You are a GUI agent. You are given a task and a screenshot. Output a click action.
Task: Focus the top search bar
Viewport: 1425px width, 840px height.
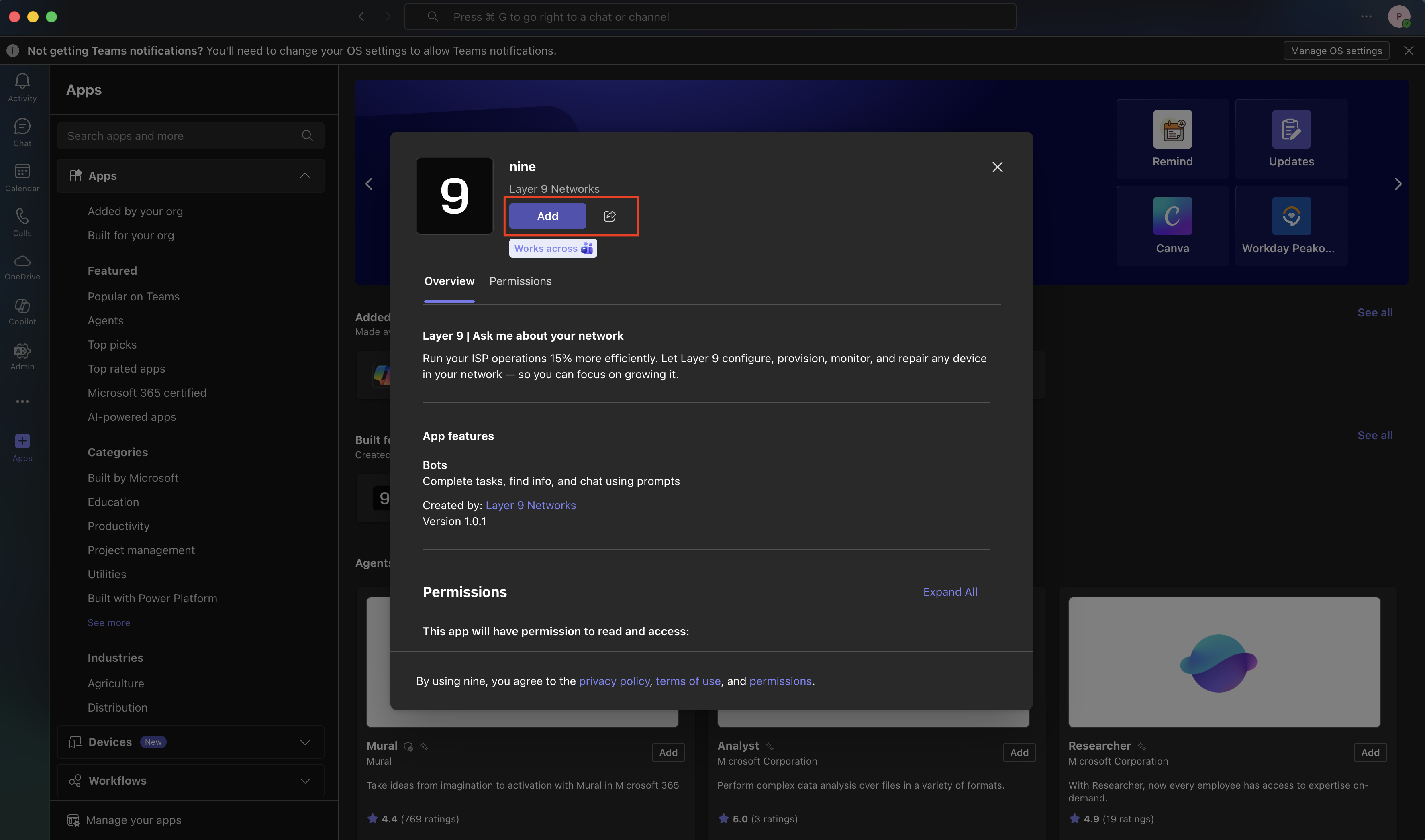click(x=710, y=17)
